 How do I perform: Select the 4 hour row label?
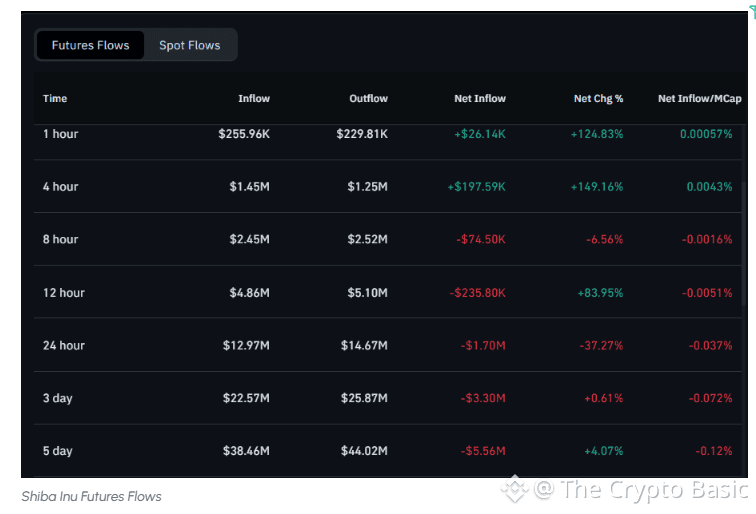[x=60, y=187]
